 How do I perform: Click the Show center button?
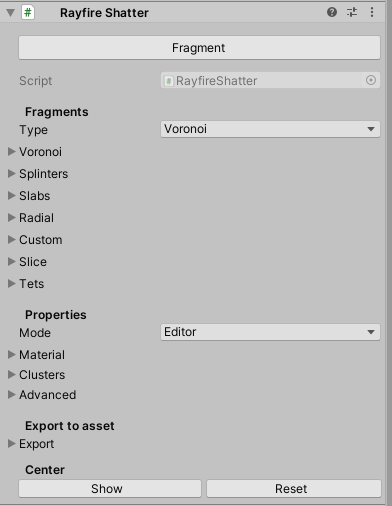pos(110,489)
